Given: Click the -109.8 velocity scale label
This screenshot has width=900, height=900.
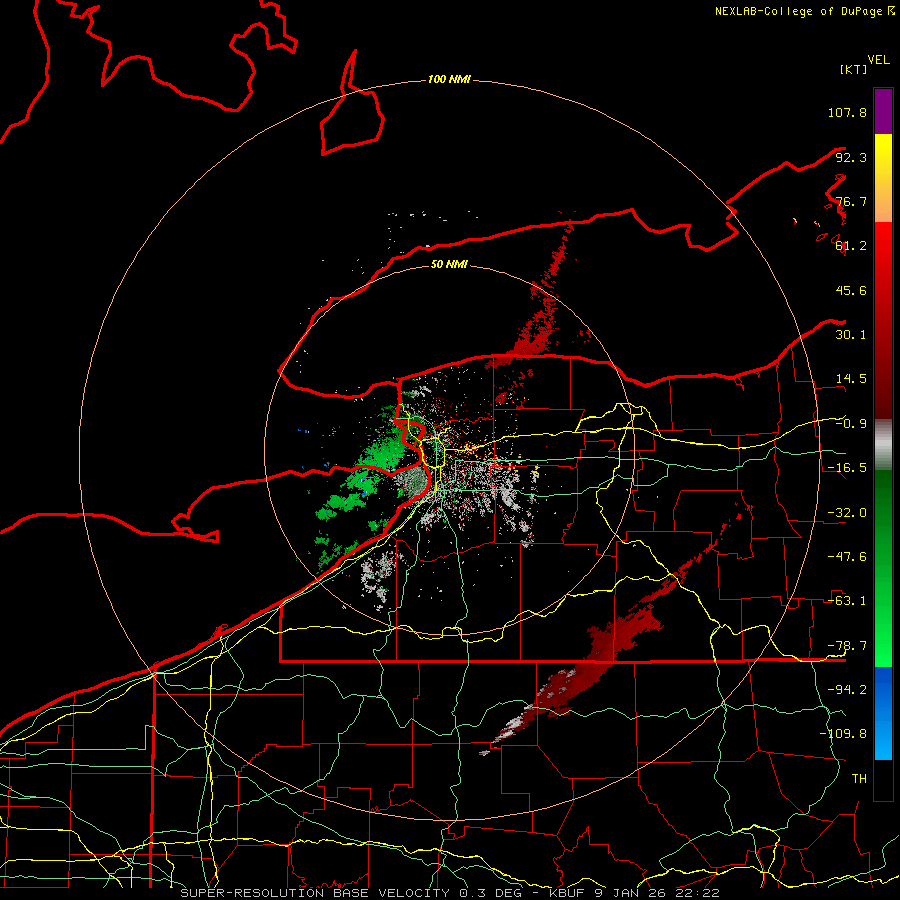Looking at the screenshot, I should tap(843, 734).
